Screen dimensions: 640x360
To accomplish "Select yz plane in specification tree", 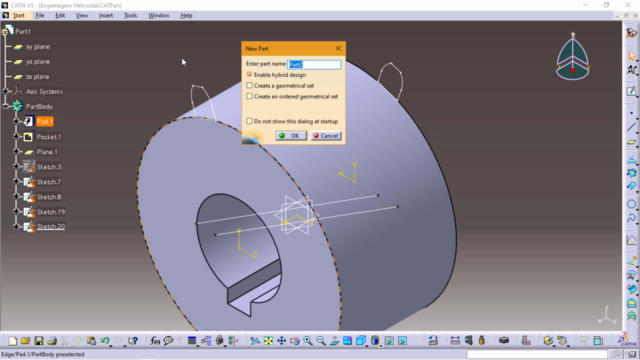I will pos(38,62).
